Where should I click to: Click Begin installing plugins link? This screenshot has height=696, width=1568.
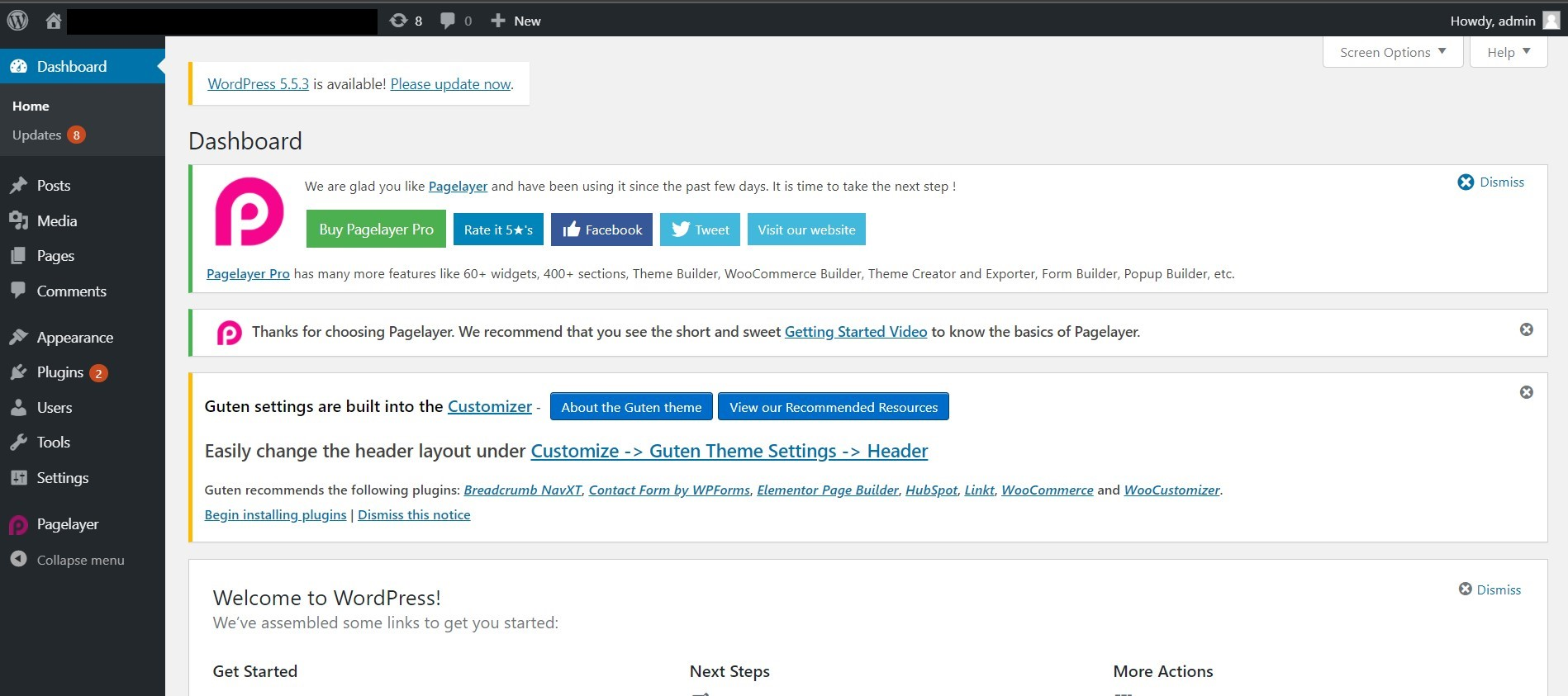click(x=275, y=514)
